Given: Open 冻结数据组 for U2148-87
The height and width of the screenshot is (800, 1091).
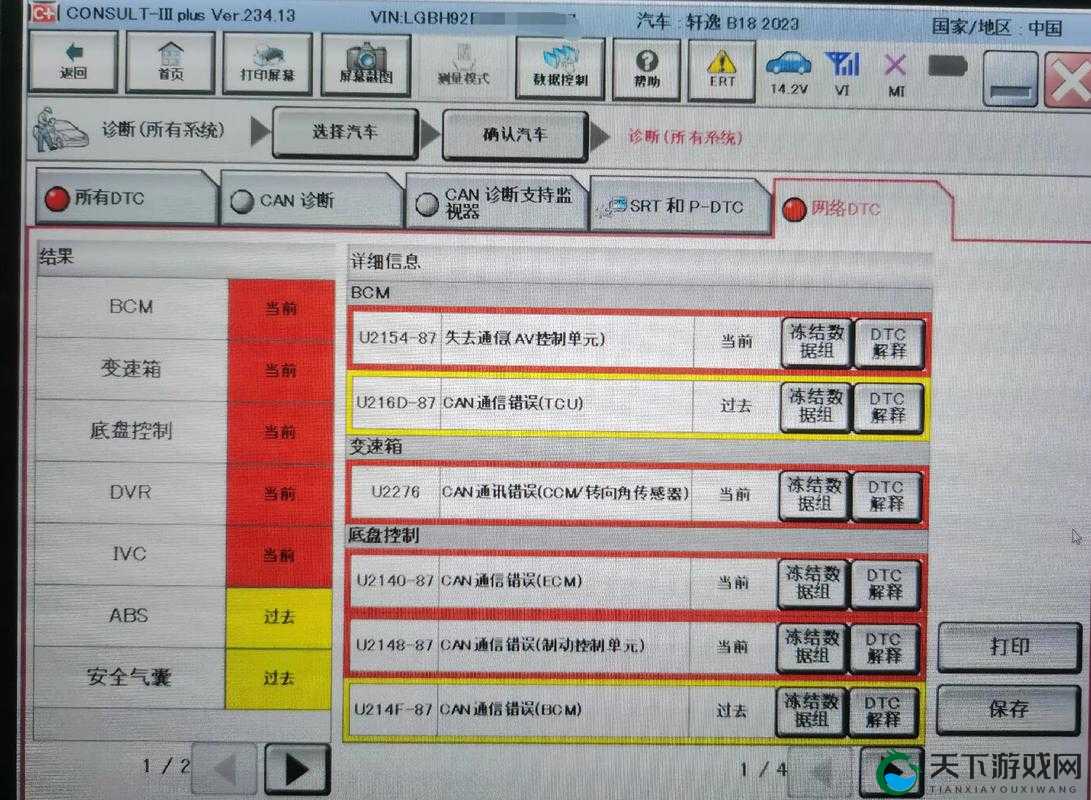Looking at the screenshot, I should pyautogui.click(x=811, y=647).
